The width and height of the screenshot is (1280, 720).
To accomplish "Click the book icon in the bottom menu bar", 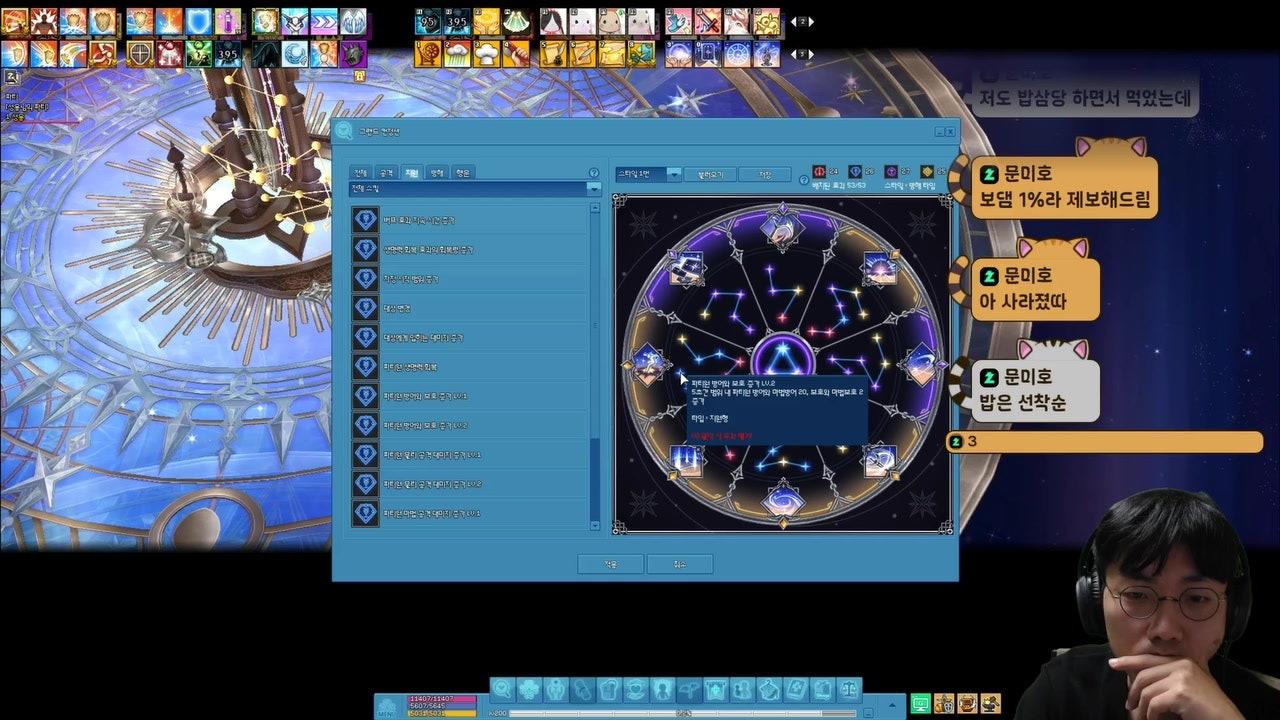I will tap(796, 689).
